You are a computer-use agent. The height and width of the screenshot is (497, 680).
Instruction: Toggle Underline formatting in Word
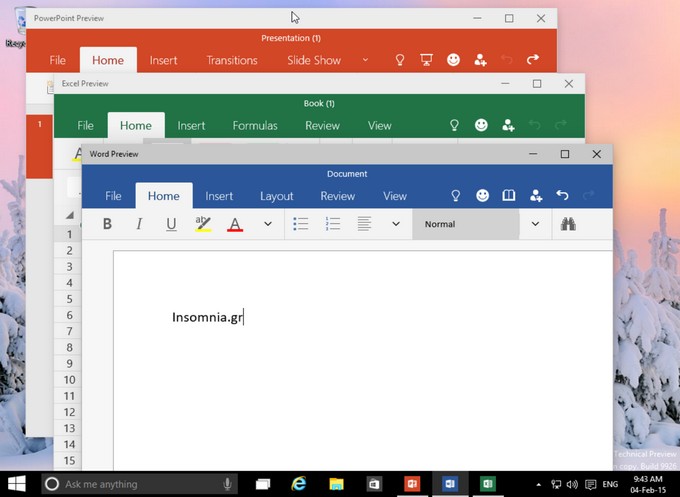coord(171,224)
